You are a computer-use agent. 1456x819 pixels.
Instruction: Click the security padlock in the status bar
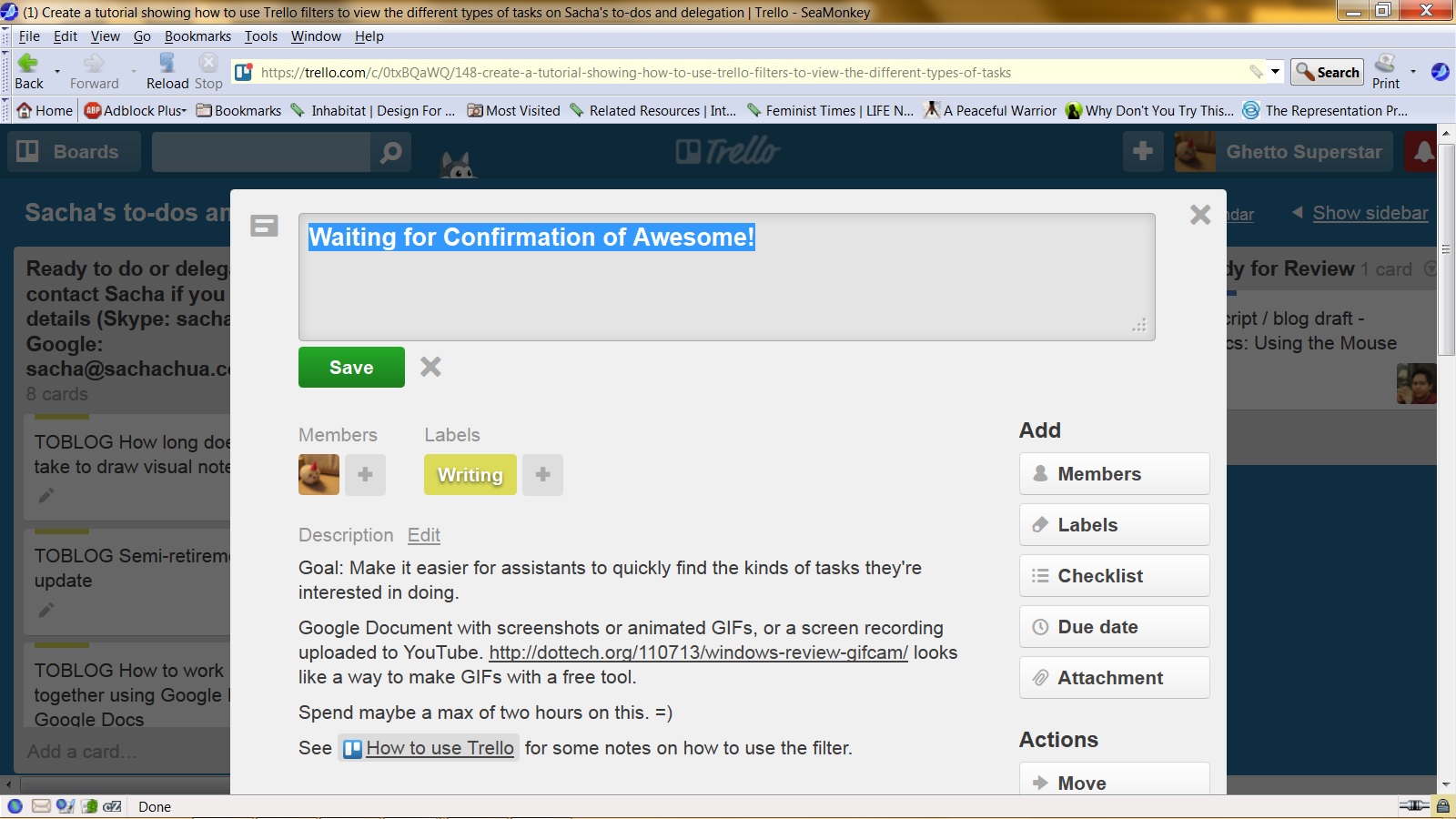[1443, 805]
